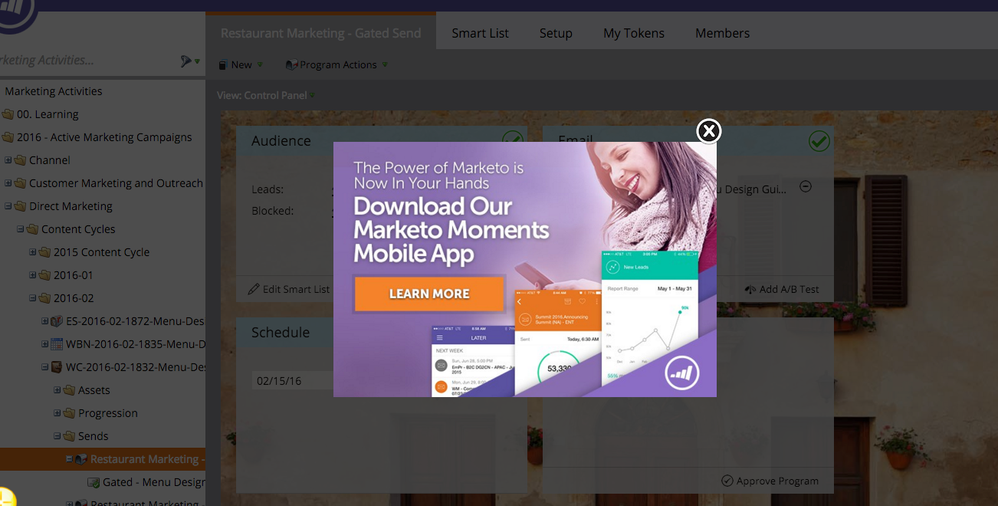
Task: Collapse the Content Cycles folder
Action: pos(20,228)
